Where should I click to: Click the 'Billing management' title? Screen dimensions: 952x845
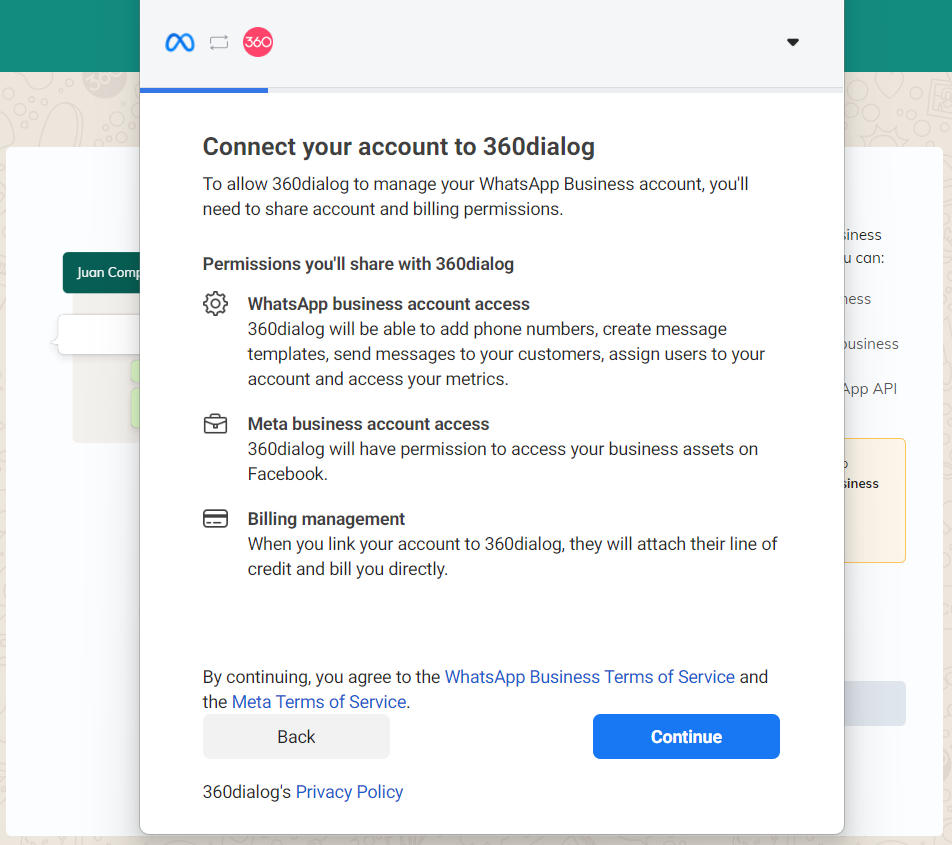326,518
